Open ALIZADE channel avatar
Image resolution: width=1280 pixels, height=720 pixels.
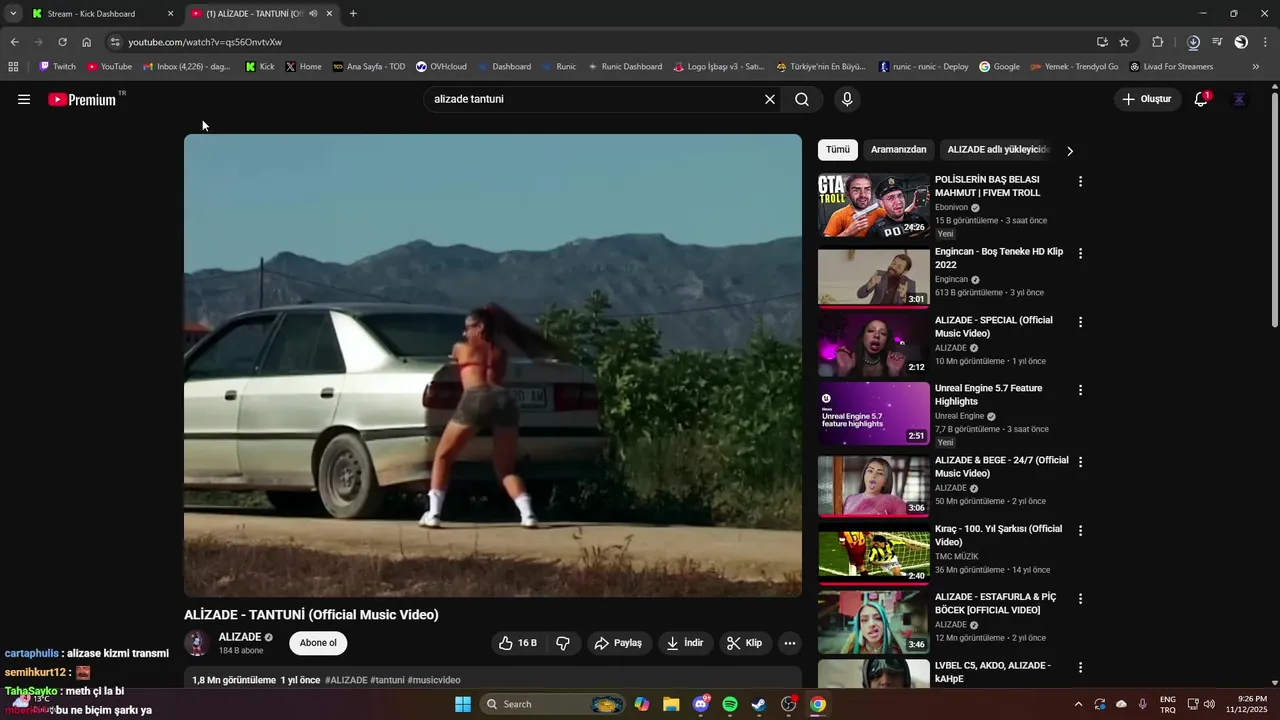click(197, 643)
